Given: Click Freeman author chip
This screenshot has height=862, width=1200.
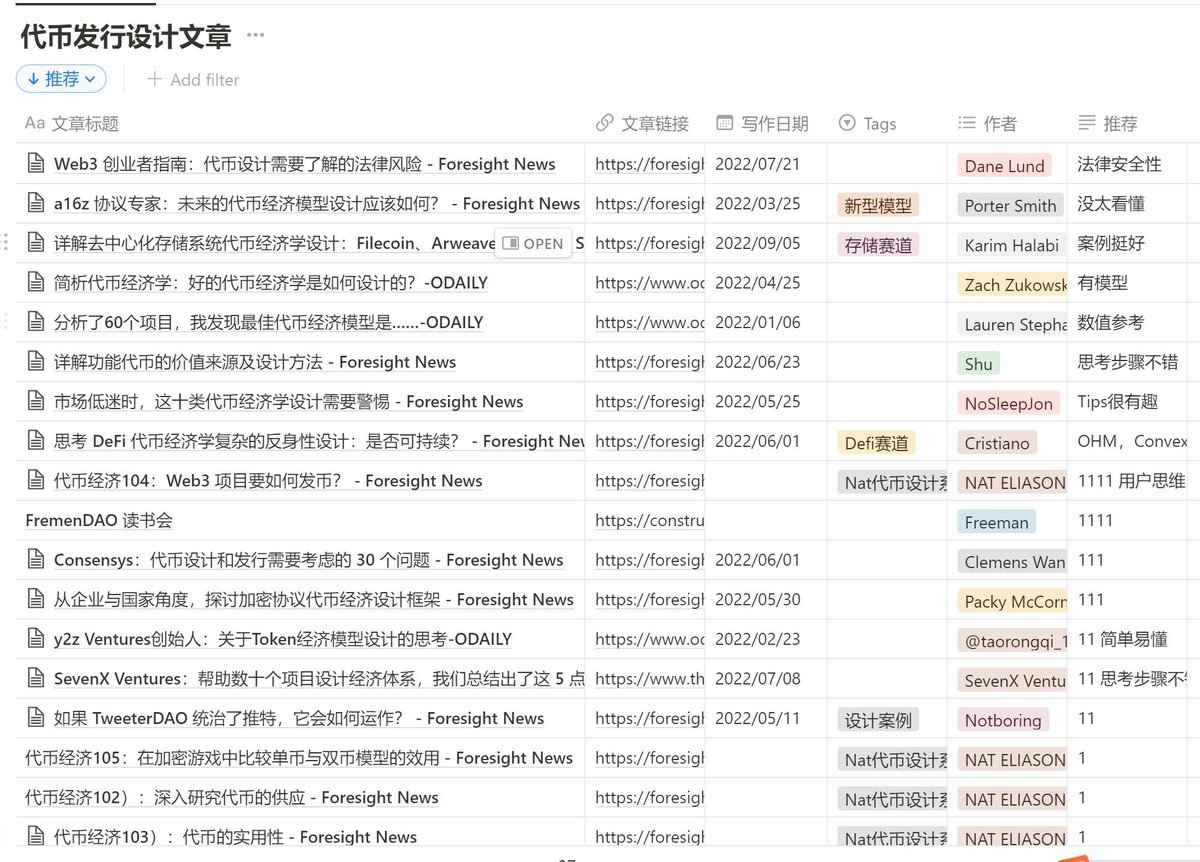Looking at the screenshot, I should [997, 522].
